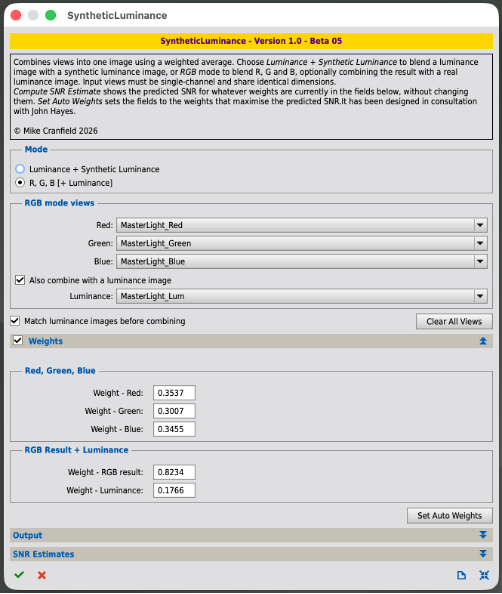Disable the Weights section checkbox
Viewport: 502px width, 594px height.
[x=18, y=340]
